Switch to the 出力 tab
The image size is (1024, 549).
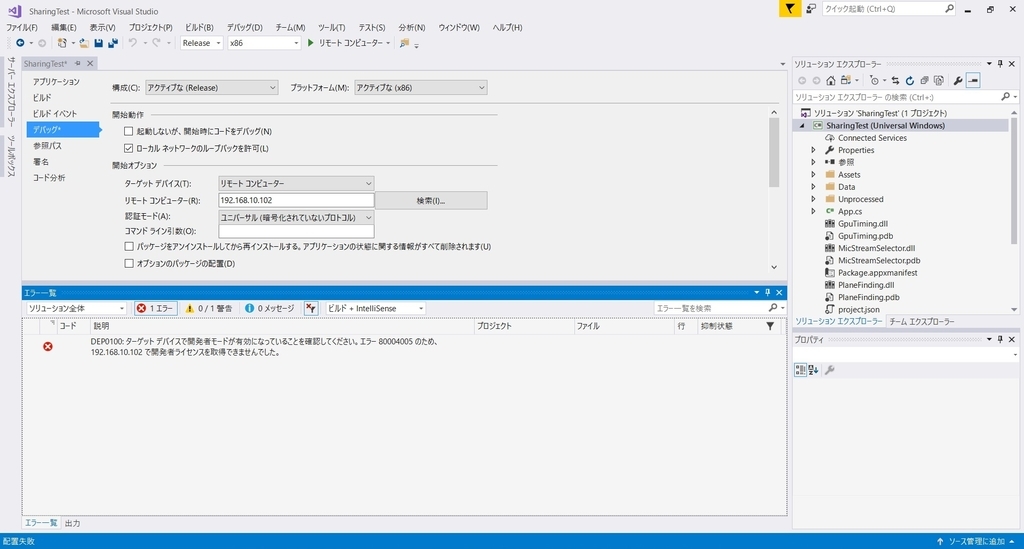[72, 524]
